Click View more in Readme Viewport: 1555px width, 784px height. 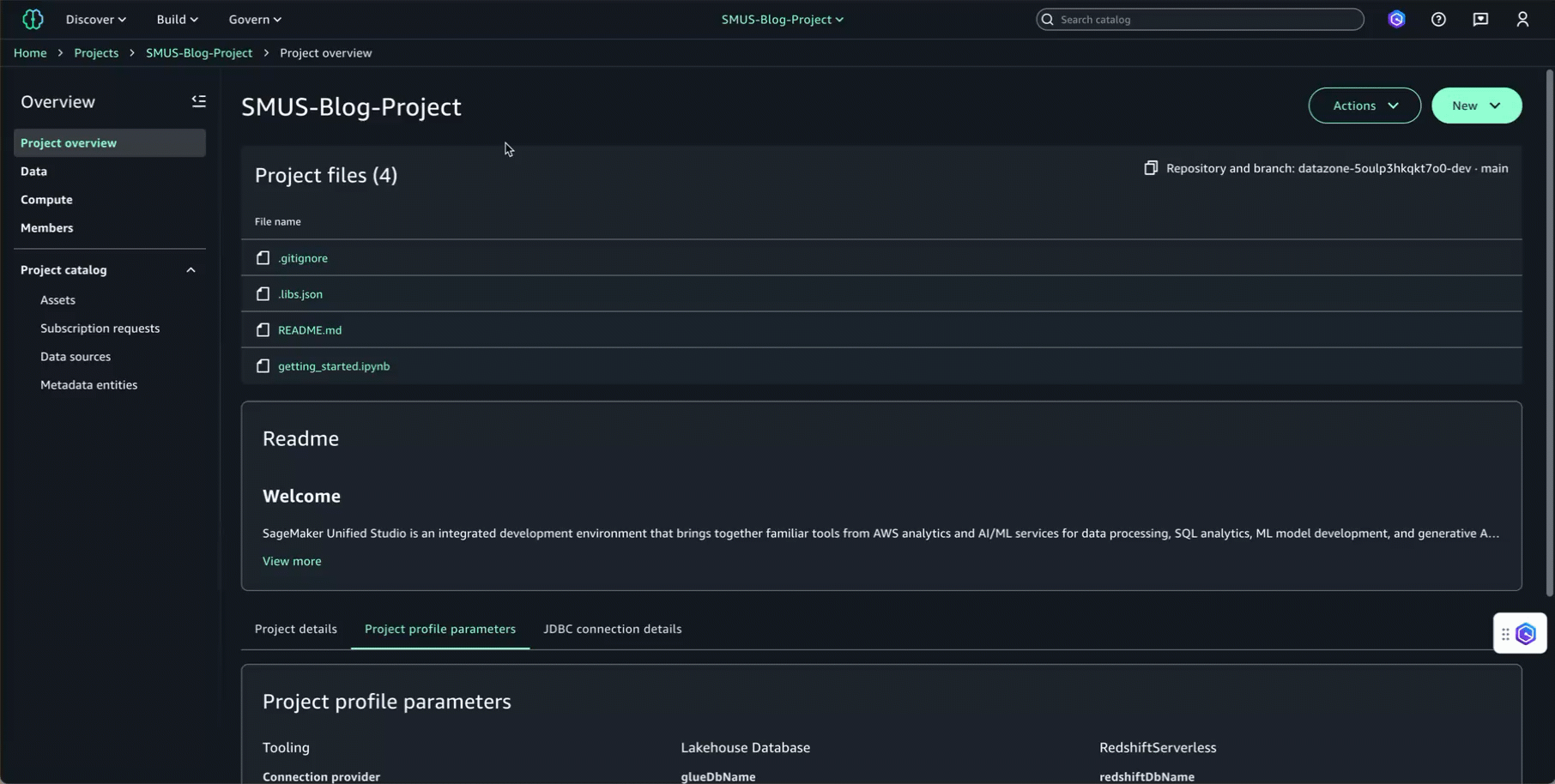[292, 561]
